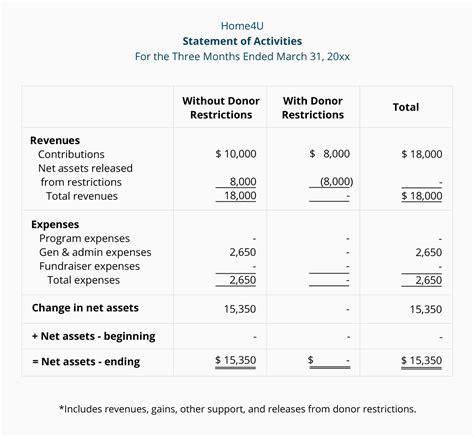Click the Expenses section label
This screenshot has width=474, height=437.
(55, 224)
